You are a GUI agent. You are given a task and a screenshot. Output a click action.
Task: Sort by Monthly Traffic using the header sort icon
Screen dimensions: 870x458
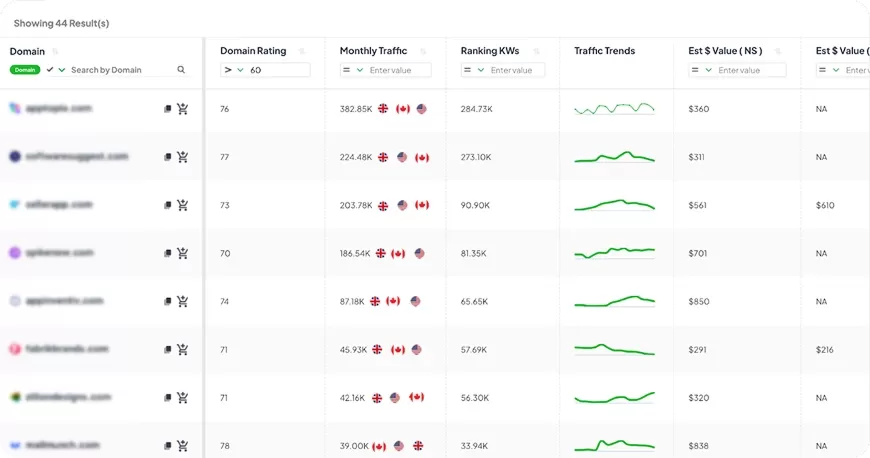(x=423, y=51)
